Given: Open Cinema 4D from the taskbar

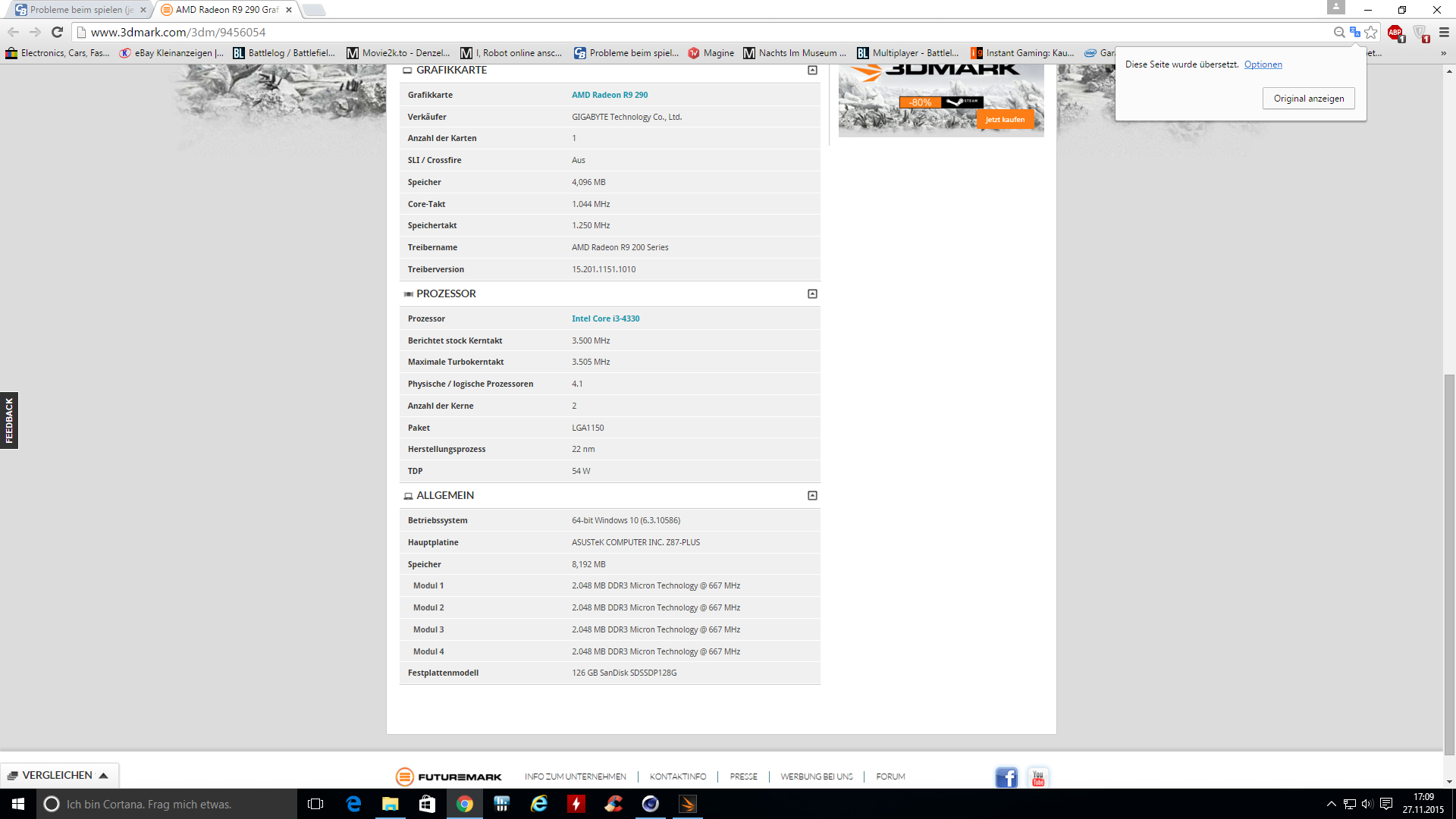Looking at the screenshot, I should pos(651,804).
